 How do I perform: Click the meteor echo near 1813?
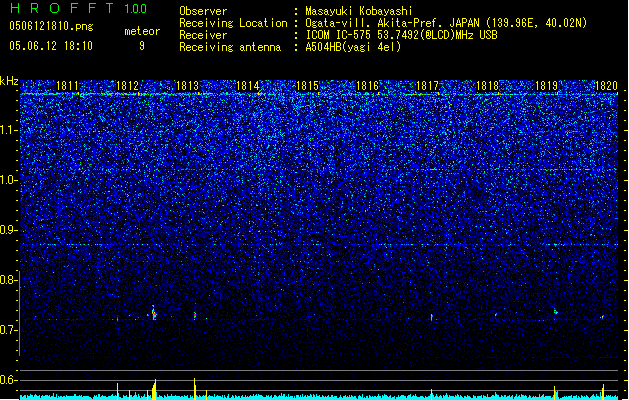tap(195, 315)
